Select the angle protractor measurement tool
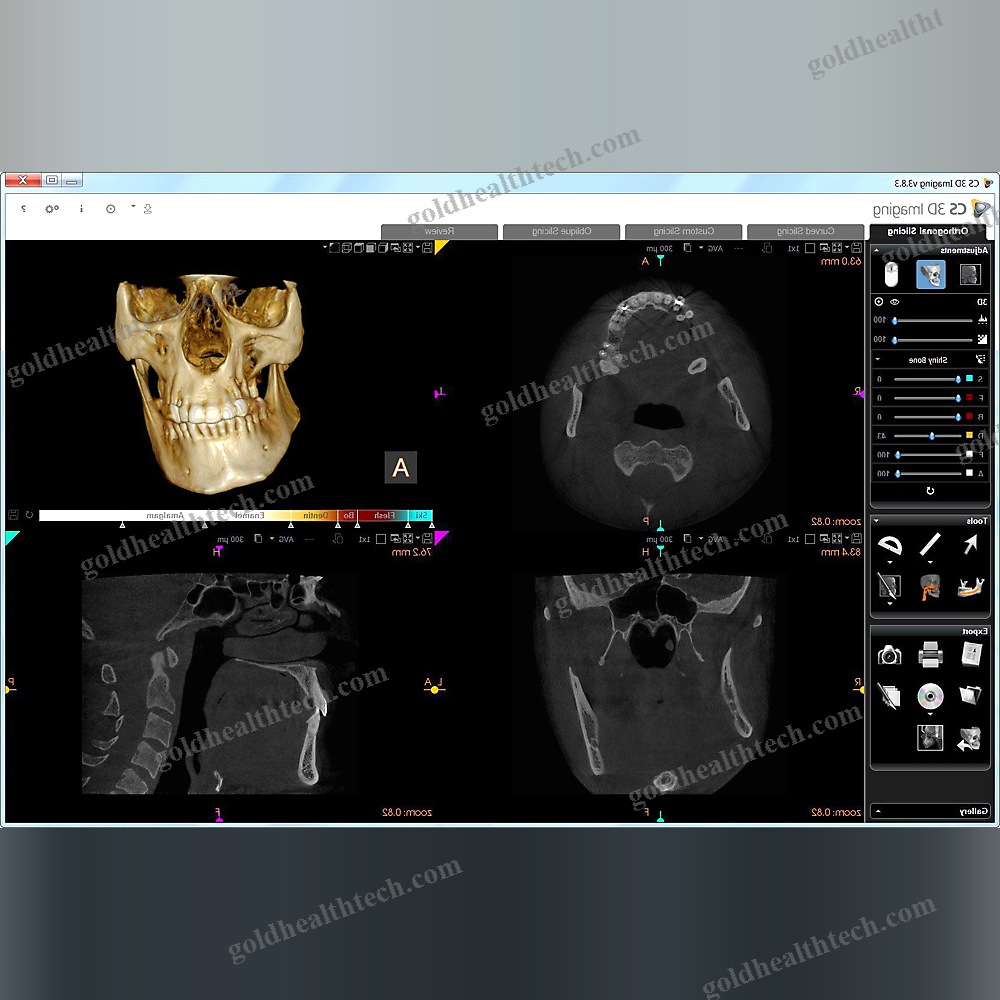Screen dimensions: 1000x1000 [x=890, y=545]
